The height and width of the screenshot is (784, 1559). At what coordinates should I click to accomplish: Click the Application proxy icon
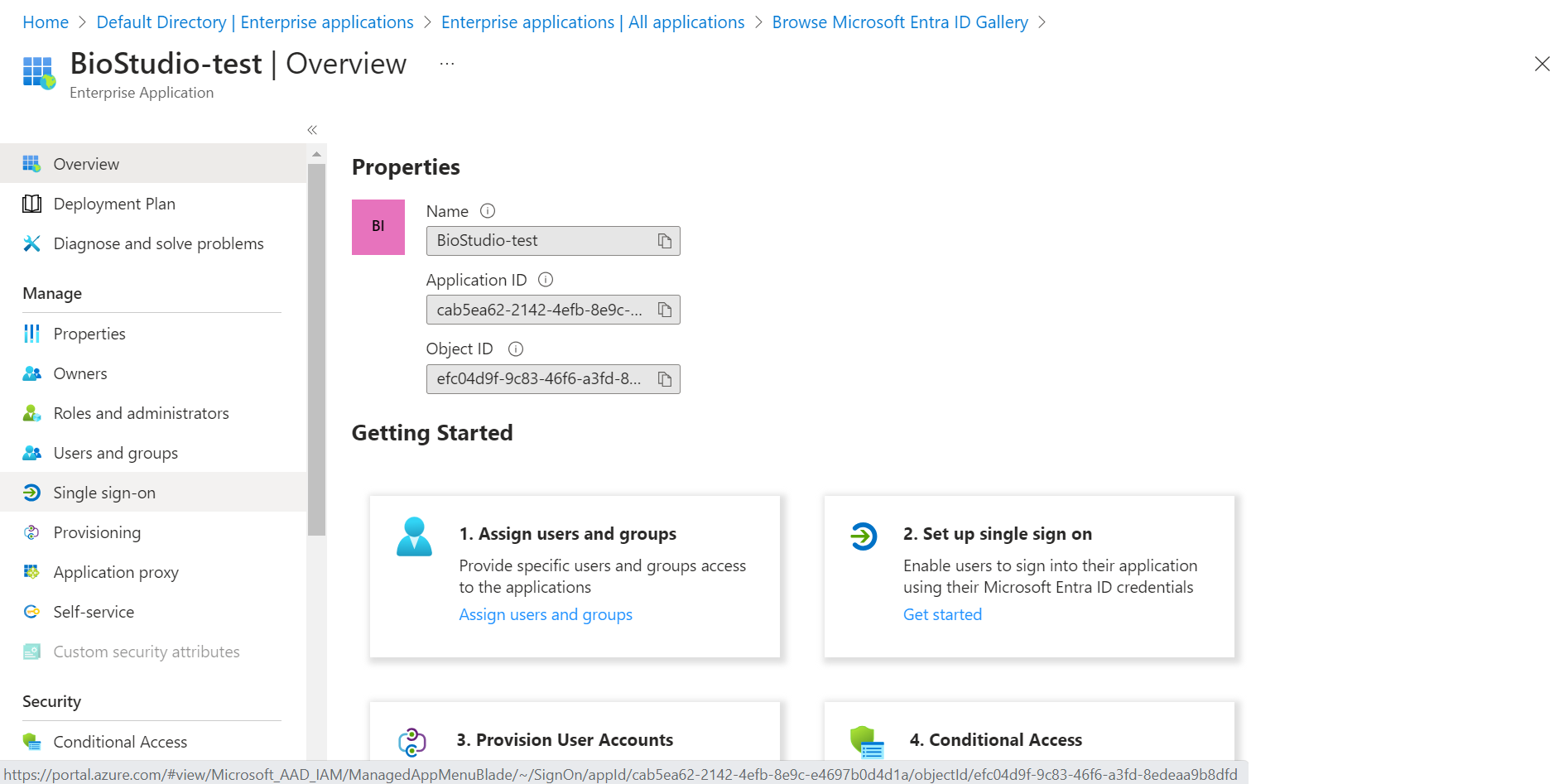pyautogui.click(x=31, y=572)
